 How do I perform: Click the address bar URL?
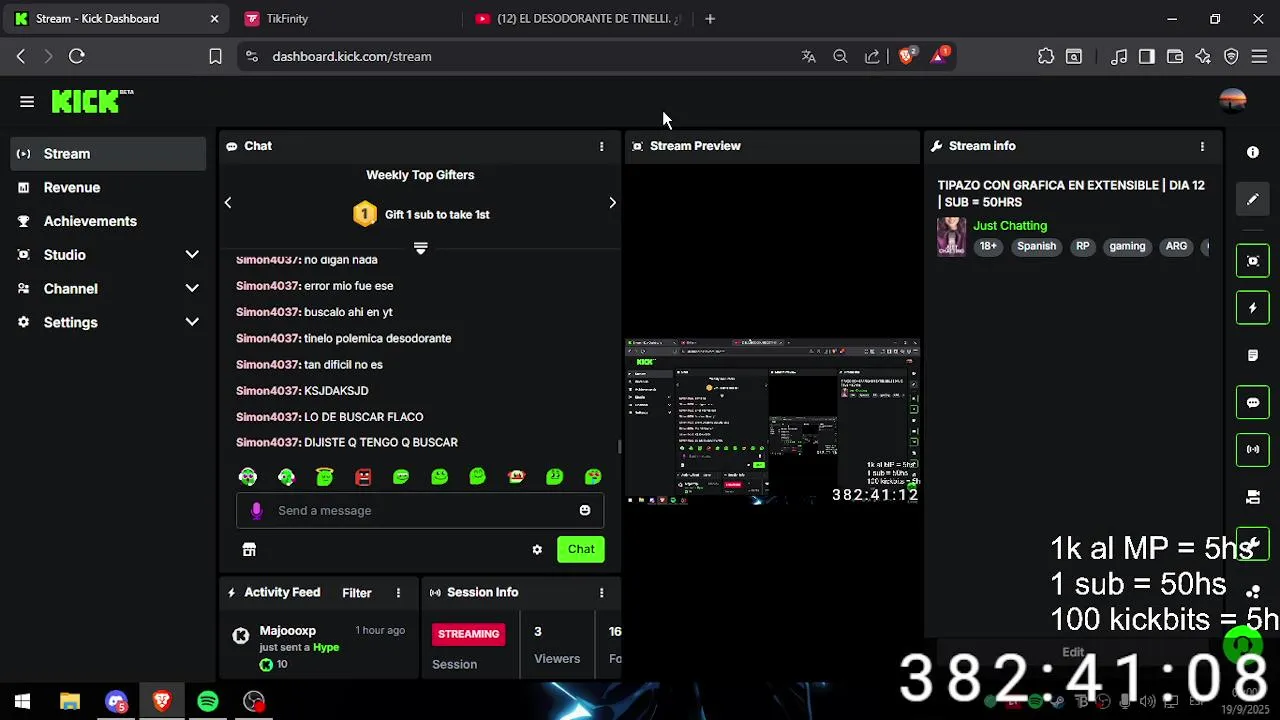(x=352, y=57)
